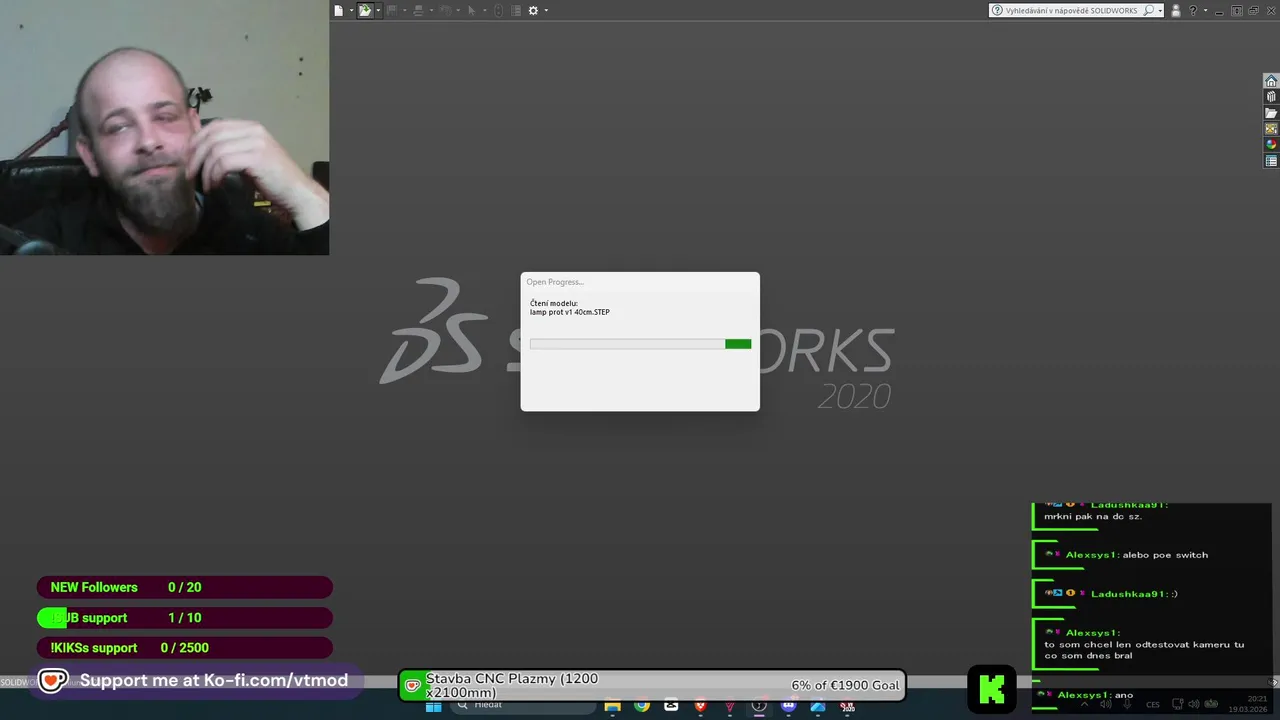Open the View Palette task pane tab
This screenshot has width=1280, height=720.
coord(1271,129)
